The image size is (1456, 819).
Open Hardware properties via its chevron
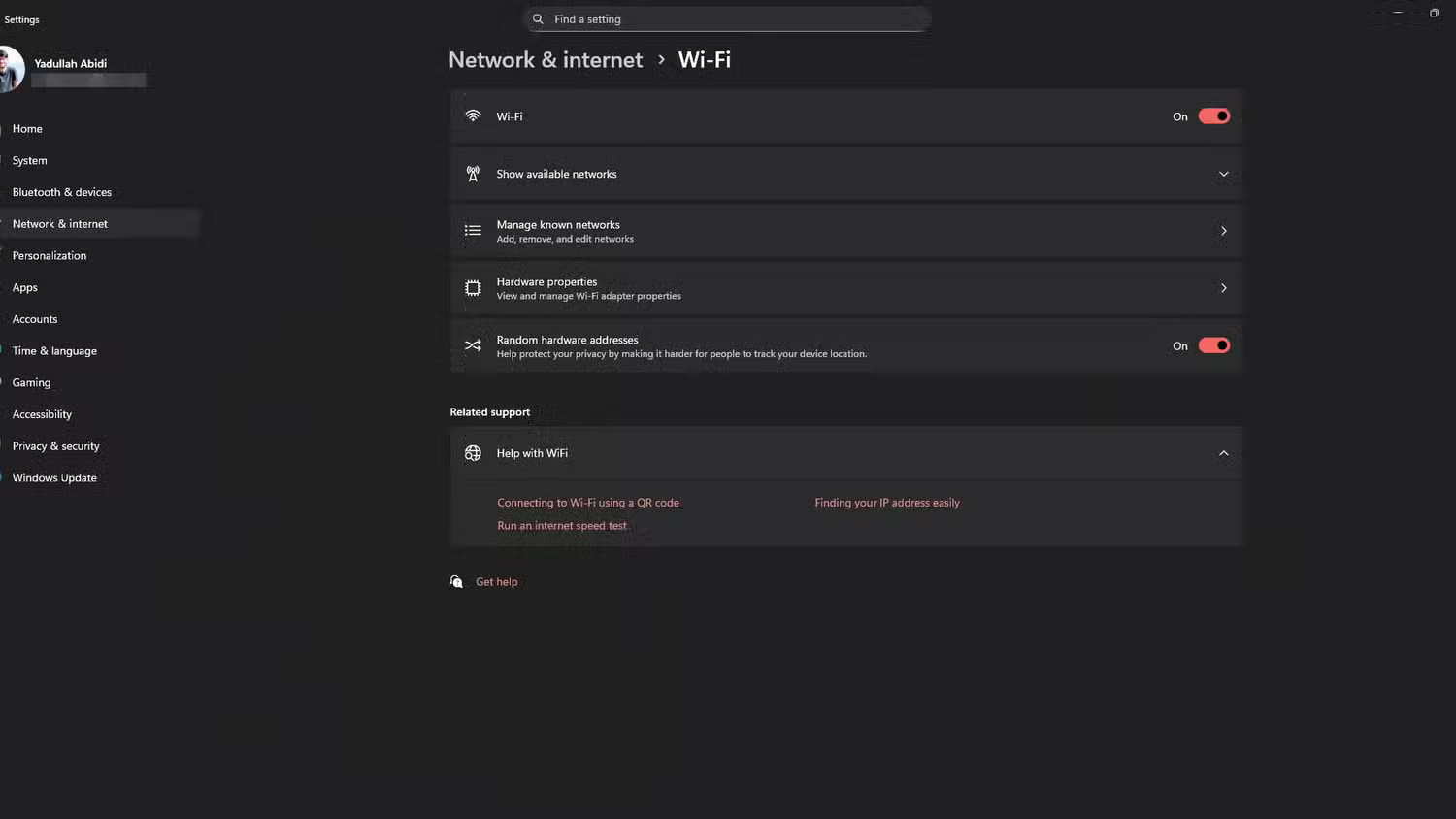[1224, 288]
